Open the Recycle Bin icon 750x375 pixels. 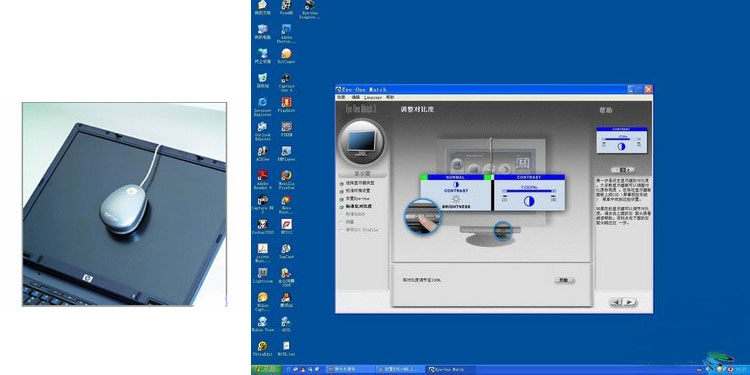coord(263,80)
